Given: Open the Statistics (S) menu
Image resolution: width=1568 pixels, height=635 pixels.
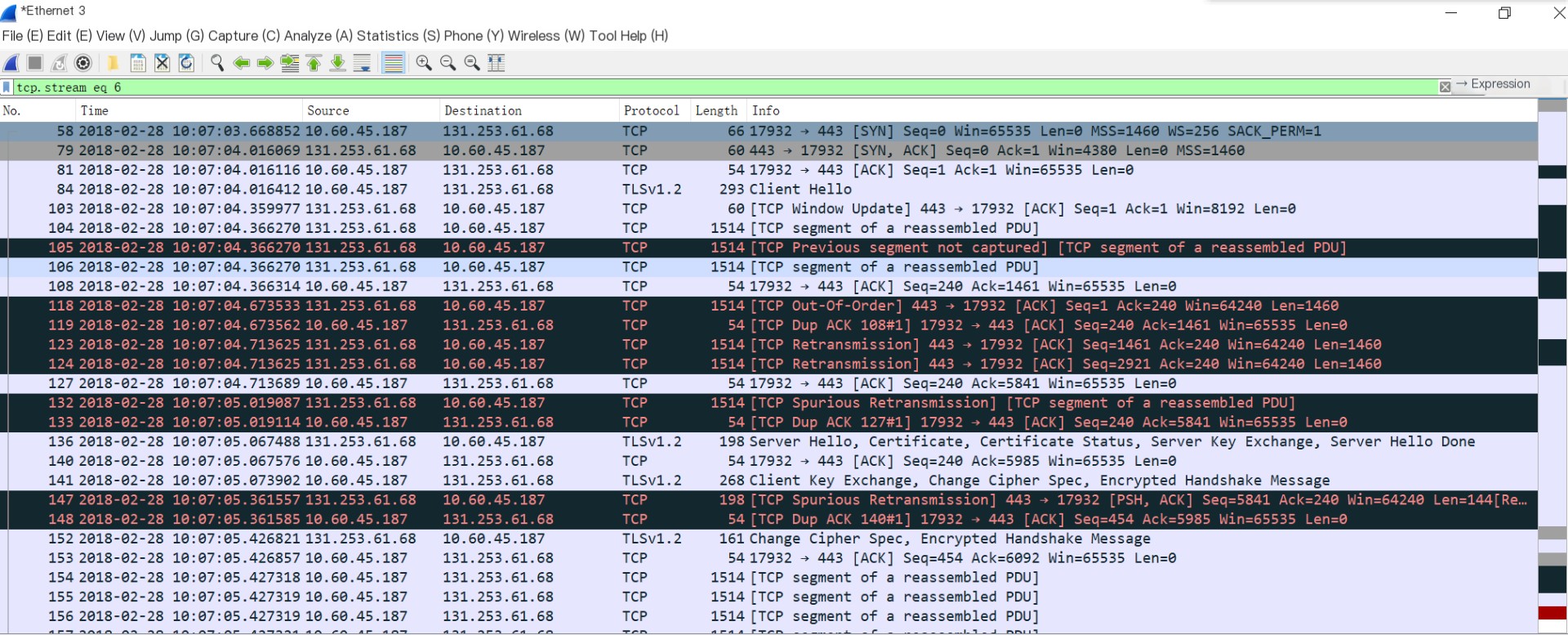Looking at the screenshot, I should point(399,36).
